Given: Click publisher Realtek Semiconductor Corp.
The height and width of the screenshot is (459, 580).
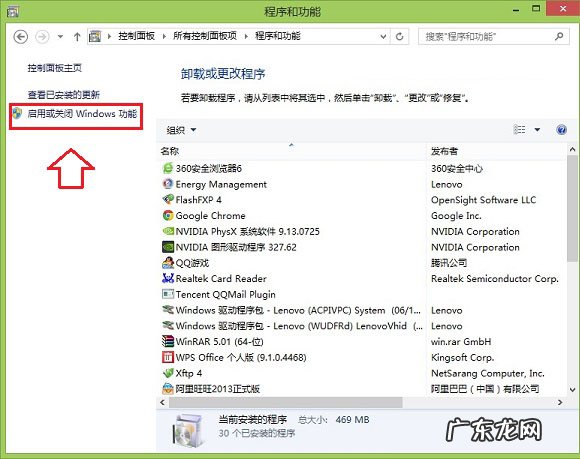Looking at the screenshot, I should click(495, 279).
